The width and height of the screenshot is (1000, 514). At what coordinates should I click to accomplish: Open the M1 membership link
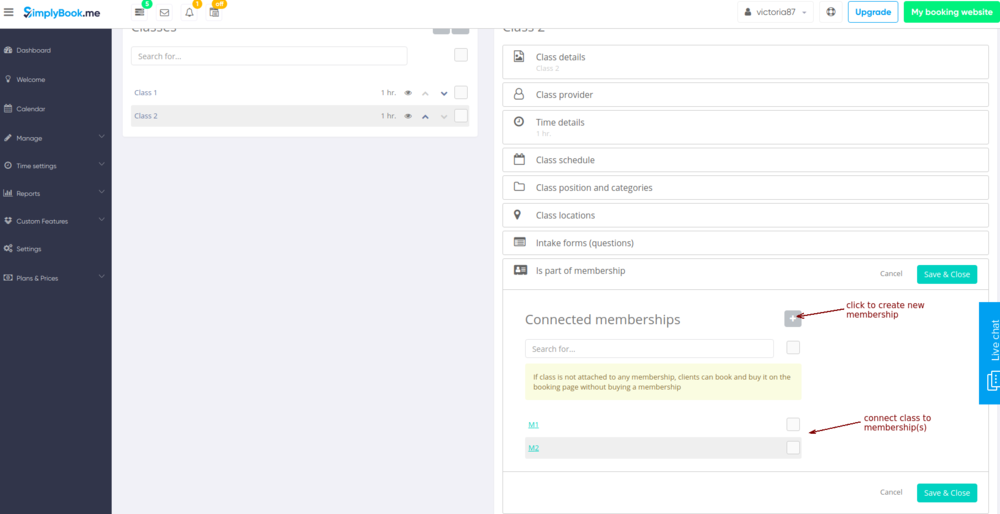(533, 425)
